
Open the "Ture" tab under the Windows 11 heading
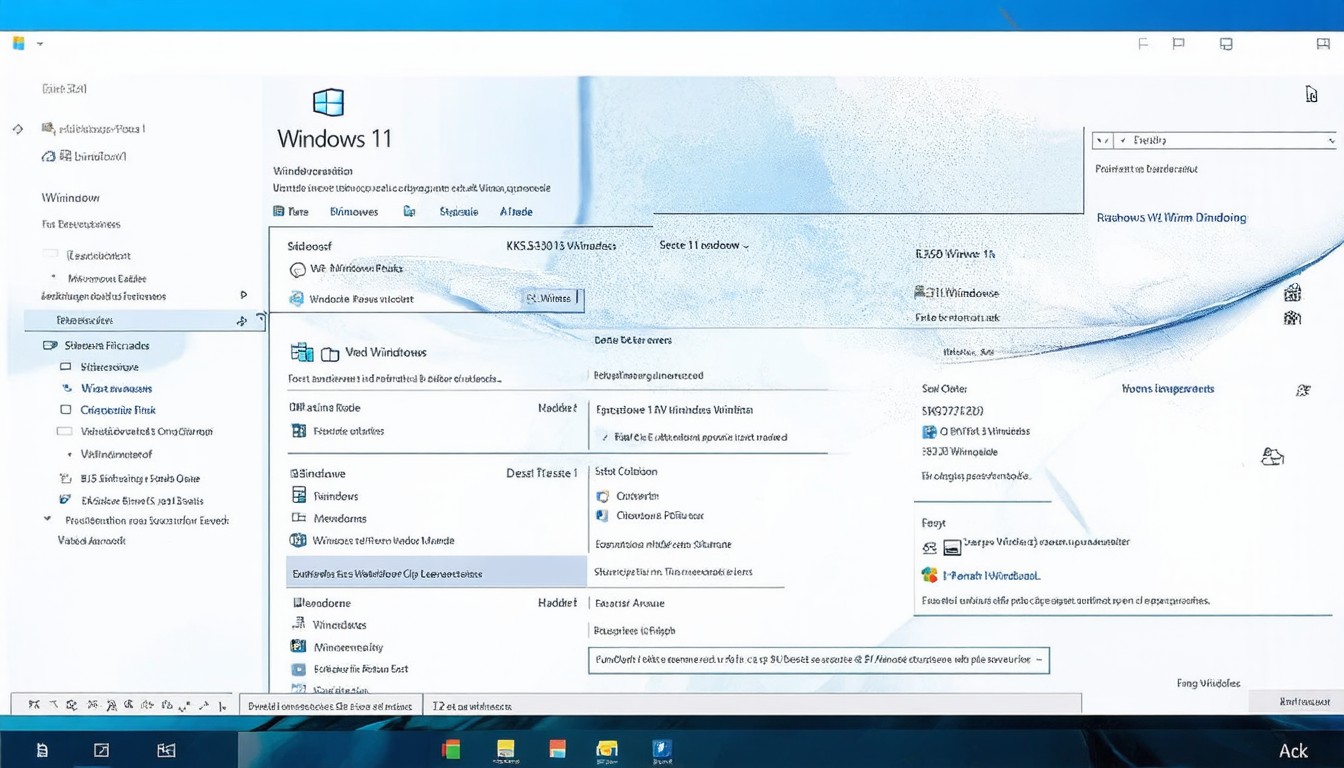pos(291,211)
